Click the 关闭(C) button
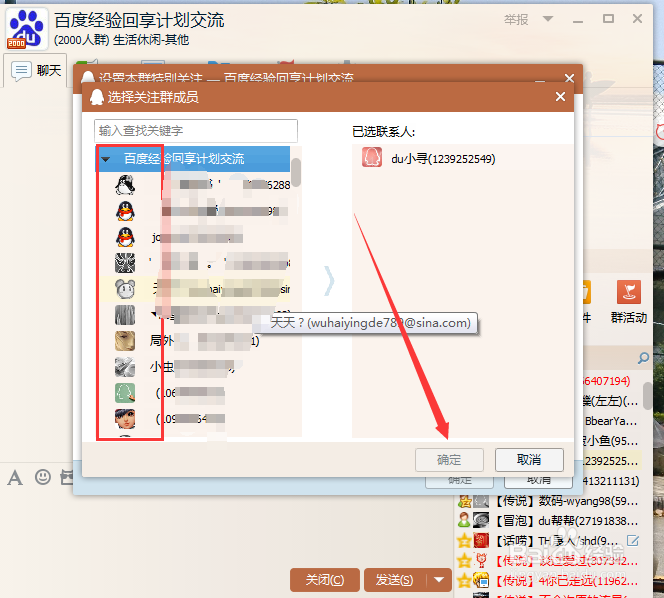664x598 pixels. (x=325, y=580)
